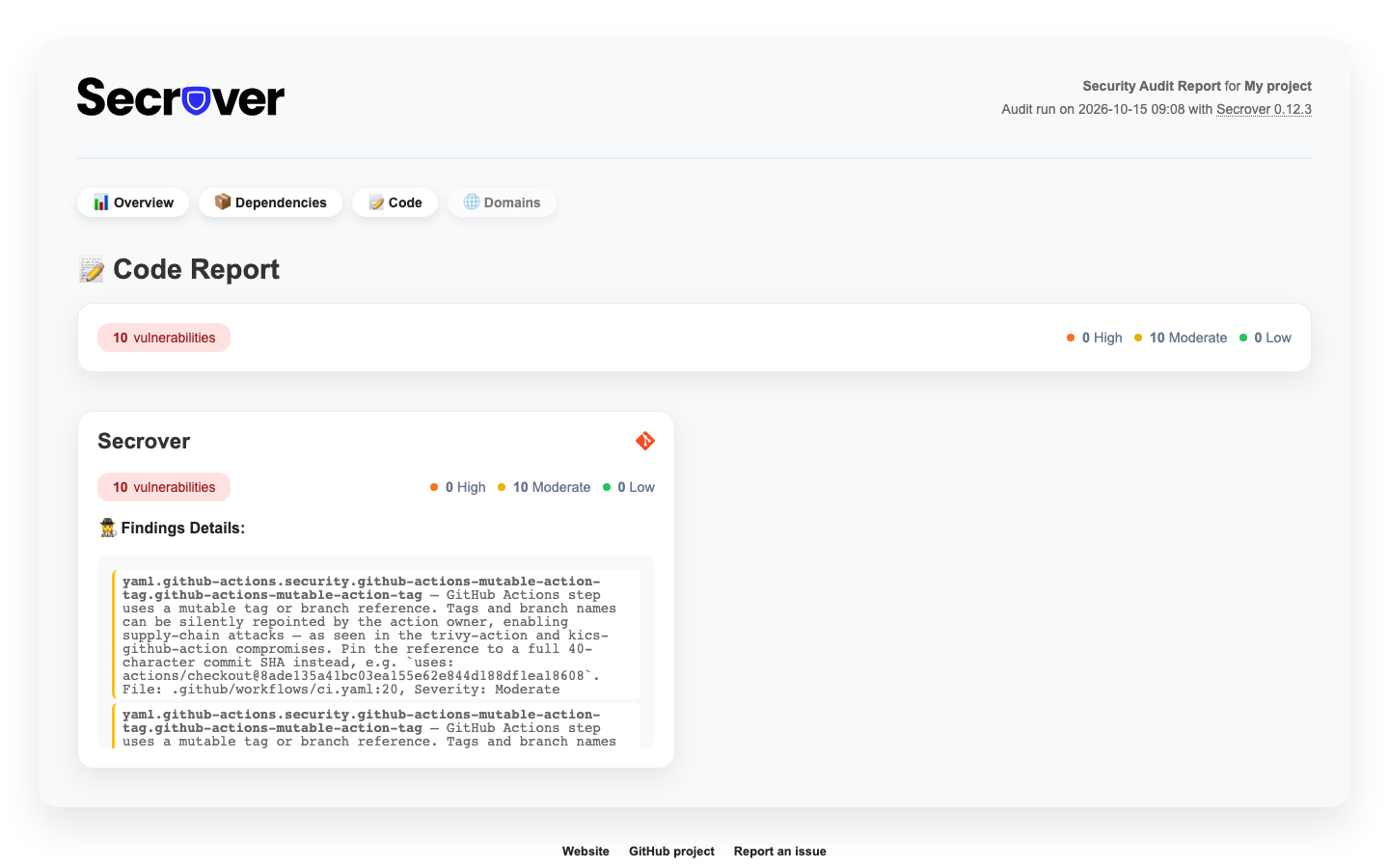Open the GitHub project footer link

click(x=671, y=852)
